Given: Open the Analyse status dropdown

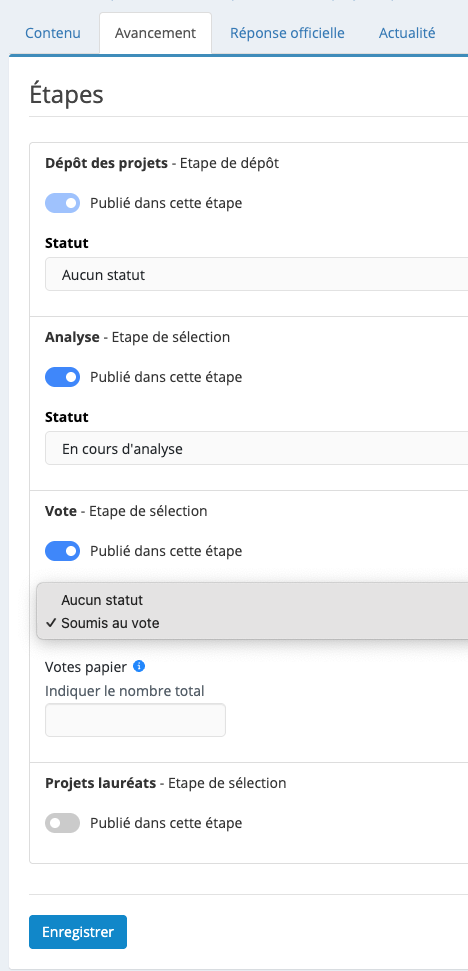Looking at the screenshot, I should (256, 448).
